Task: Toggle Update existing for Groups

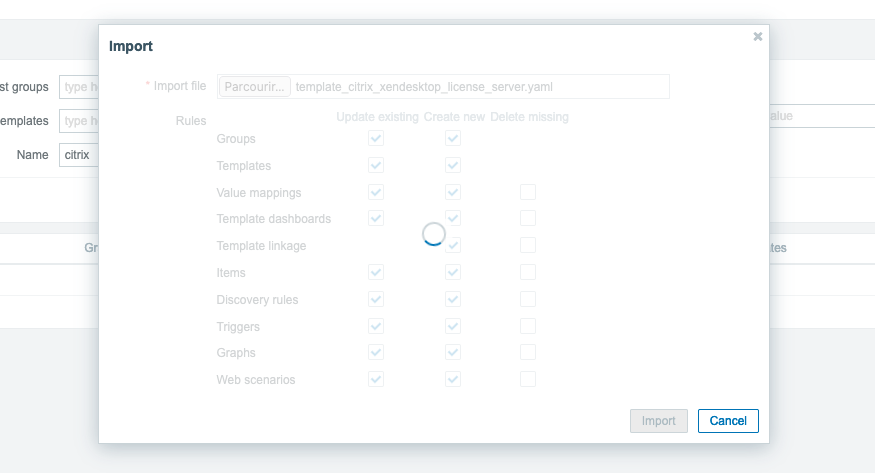Action: coord(376,138)
